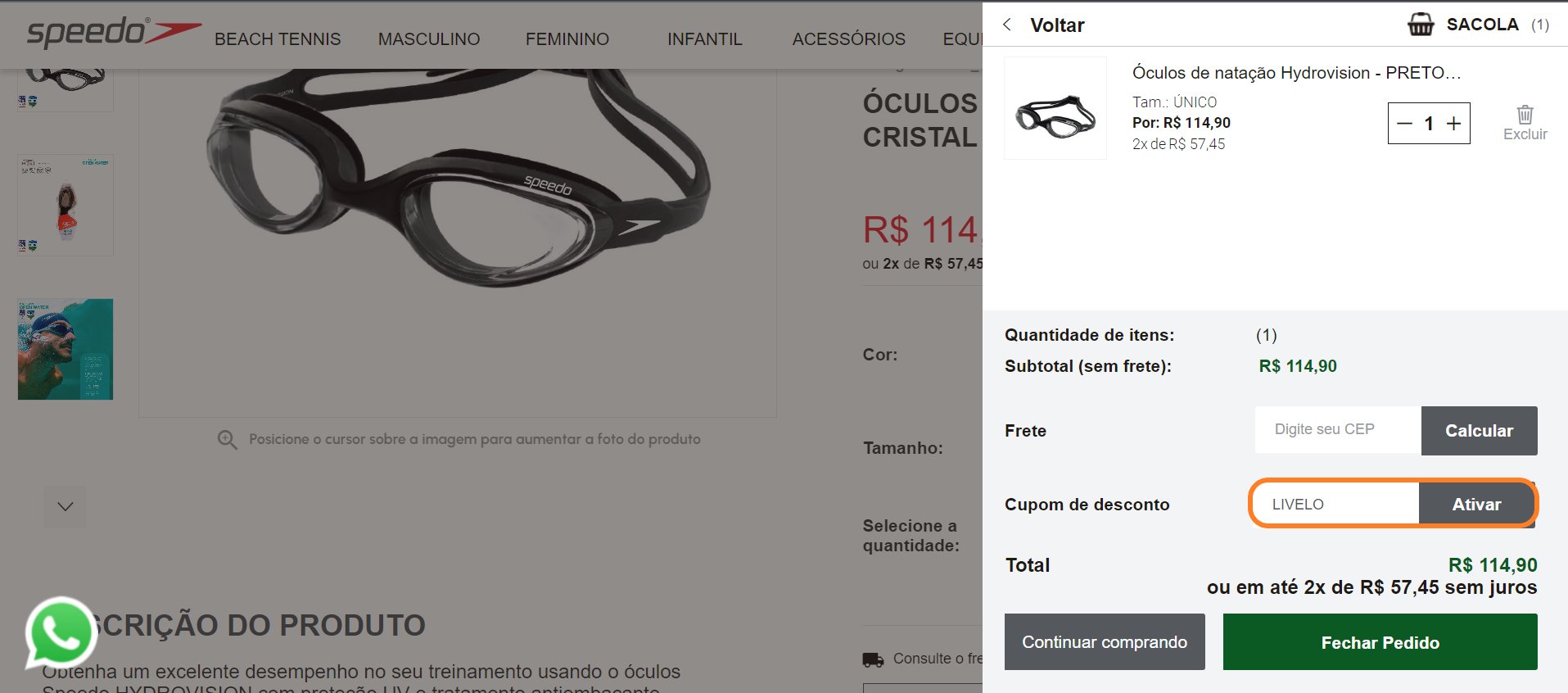Select the swimmer photo thumbnail
The width and height of the screenshot is (1568, 693).
[x=66, y=349]
